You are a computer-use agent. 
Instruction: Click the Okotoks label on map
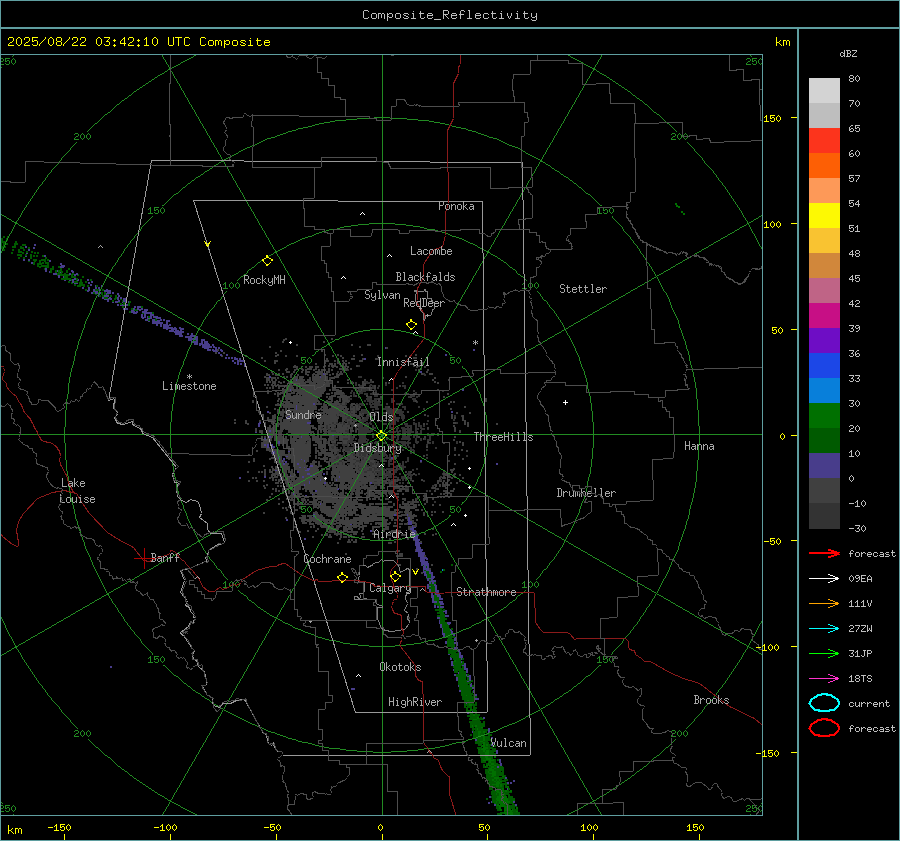(400, 667)
